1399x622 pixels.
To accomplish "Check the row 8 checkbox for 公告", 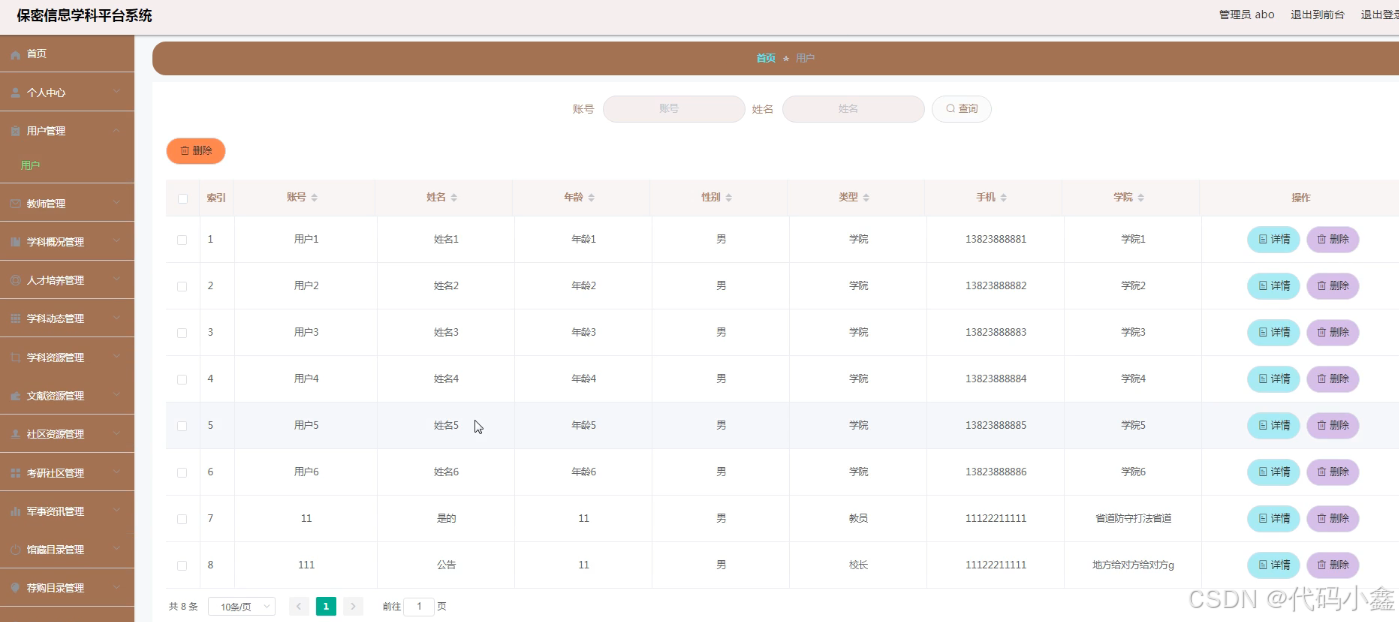I will click(x=182, y=566).
